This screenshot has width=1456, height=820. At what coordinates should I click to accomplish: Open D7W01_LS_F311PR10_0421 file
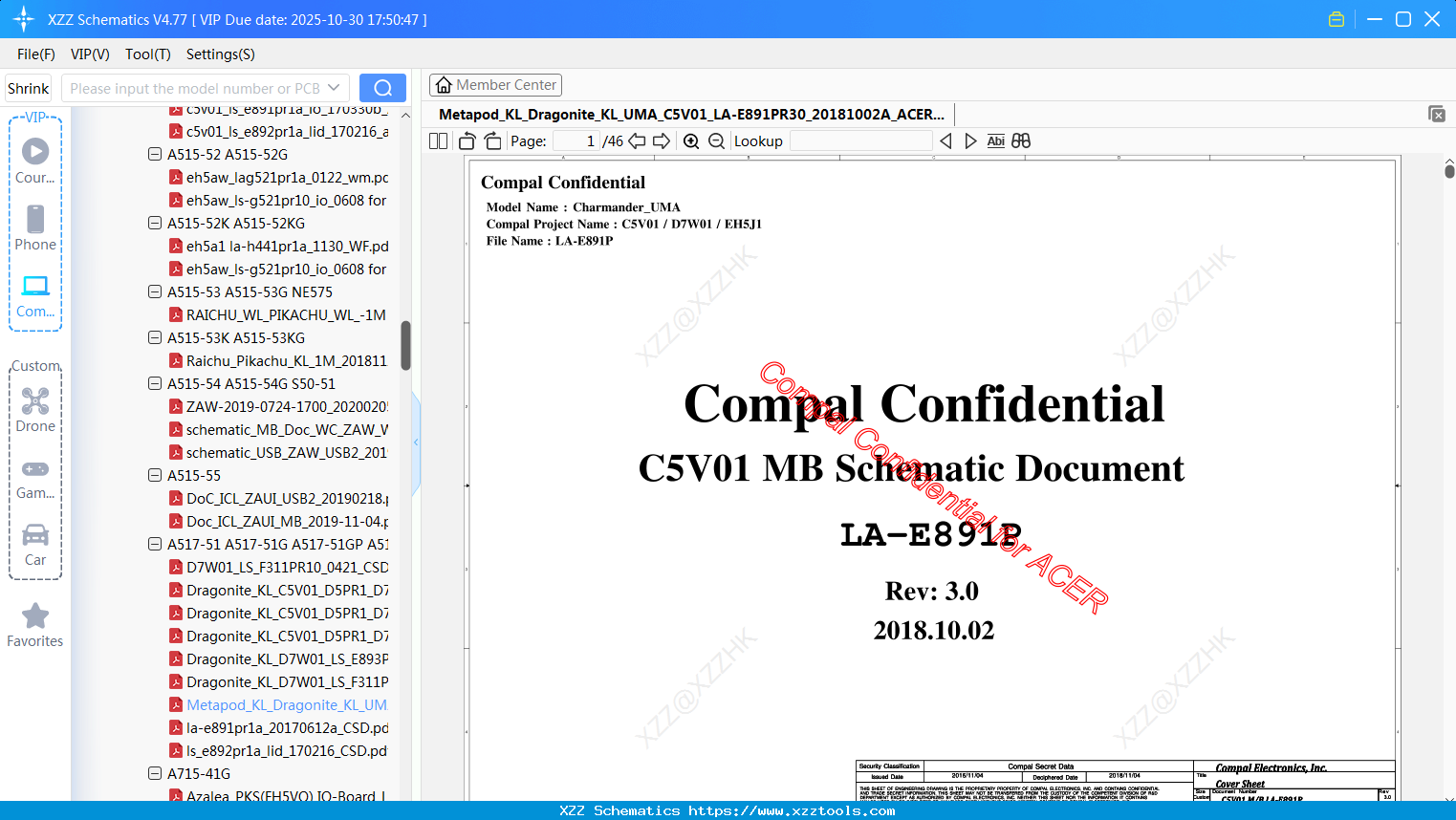tap(278, 567)
